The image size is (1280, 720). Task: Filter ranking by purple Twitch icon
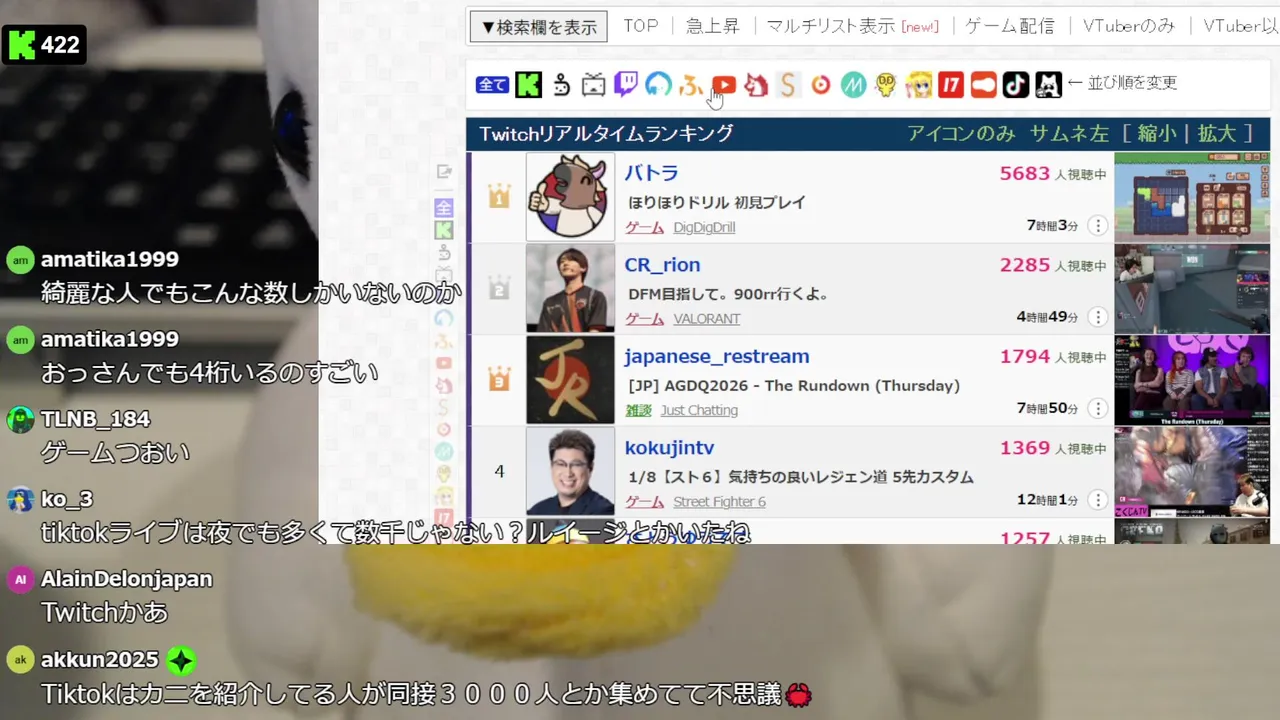coord(626,85)
